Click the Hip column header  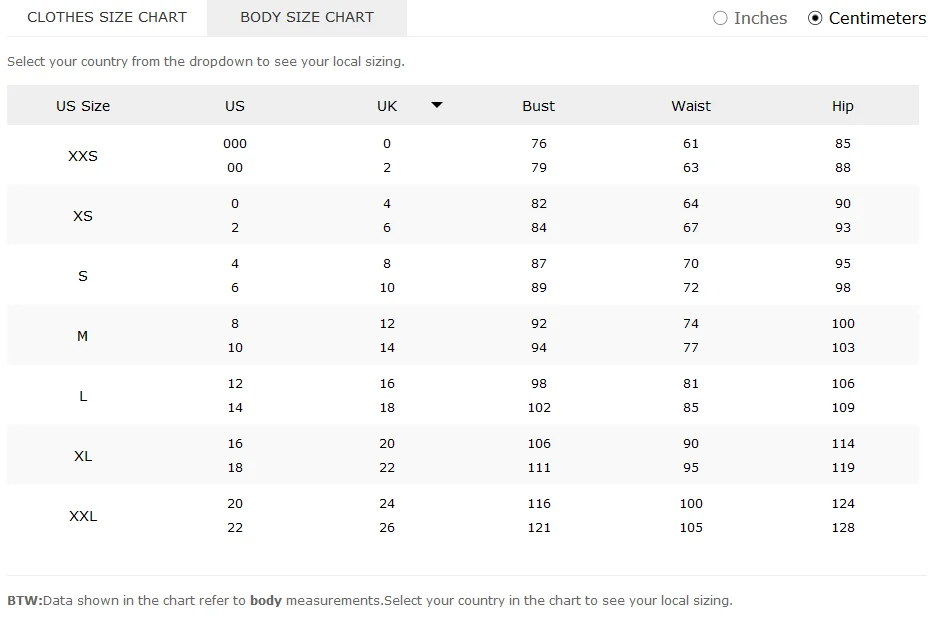pyautogui.click(x=843, y=106)
